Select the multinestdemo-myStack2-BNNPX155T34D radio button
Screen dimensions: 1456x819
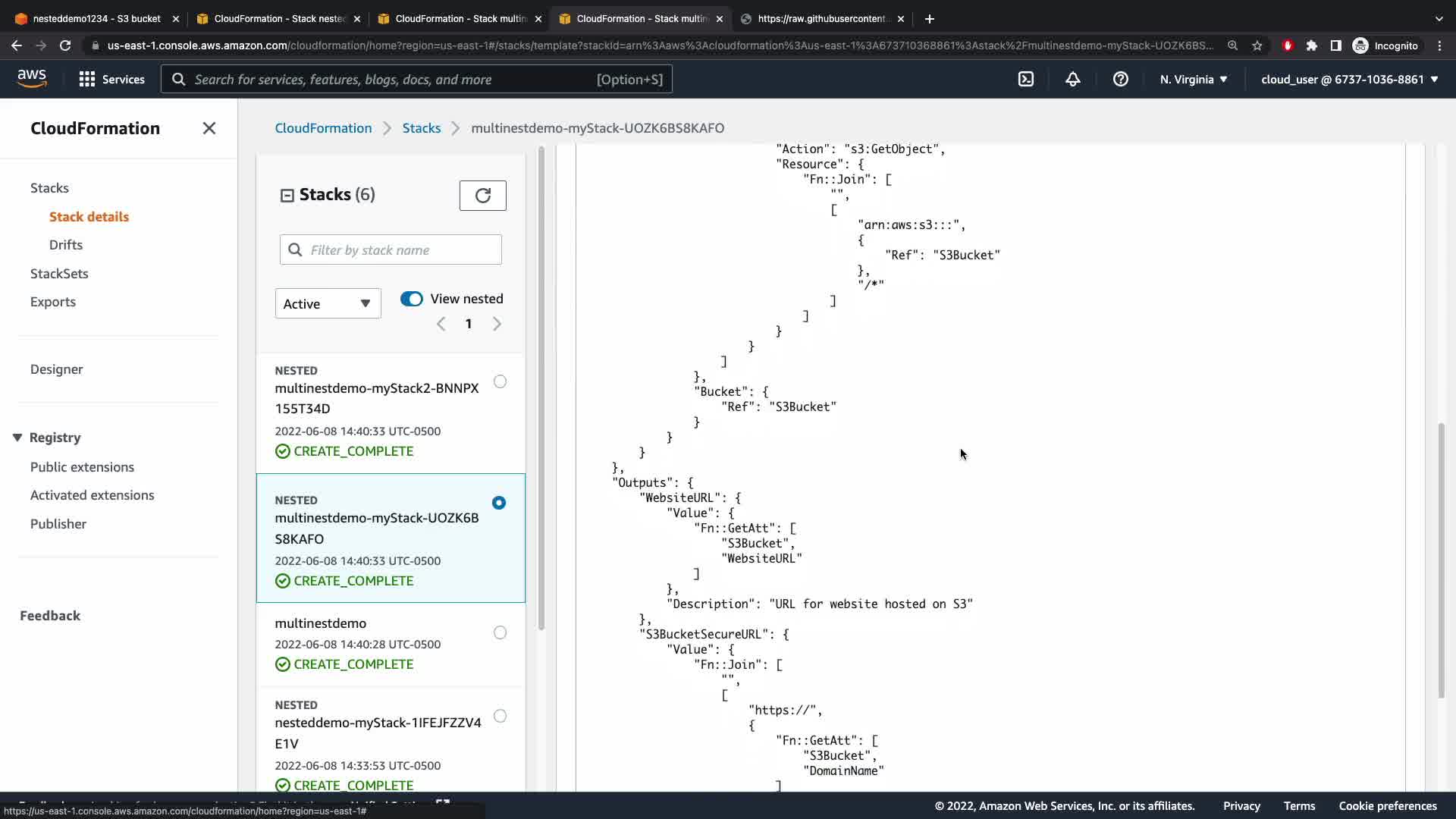[x=500, y=381]
